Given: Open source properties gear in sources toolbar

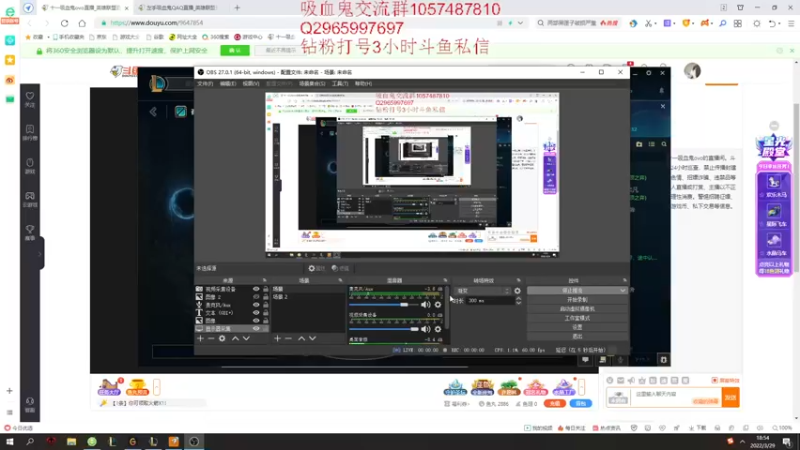Looking at the screenshot, I should [x=222, y=338].
